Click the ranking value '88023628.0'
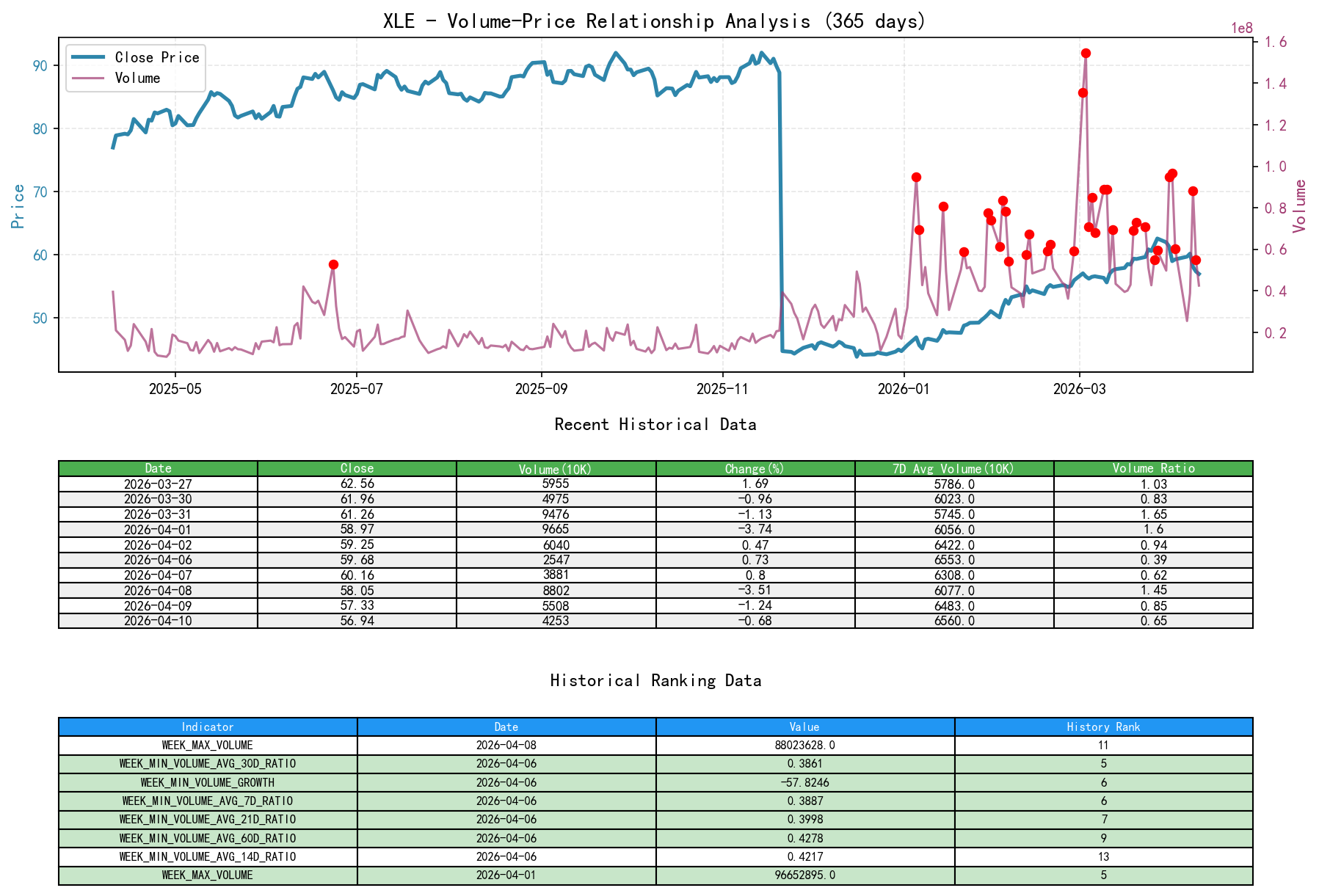1319x896 pixels. click(804, 746)
